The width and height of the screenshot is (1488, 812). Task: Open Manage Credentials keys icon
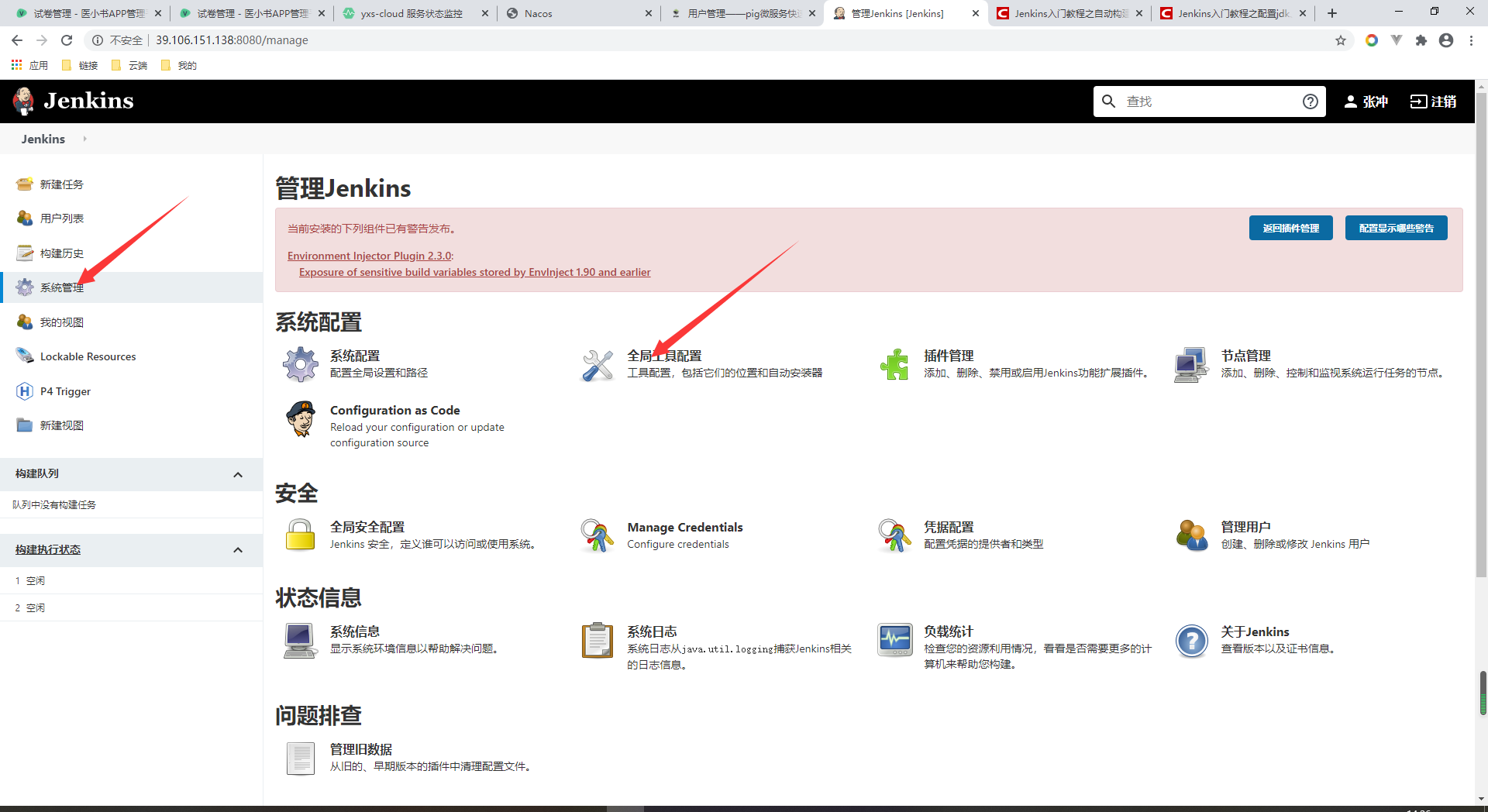click(598, 535)
